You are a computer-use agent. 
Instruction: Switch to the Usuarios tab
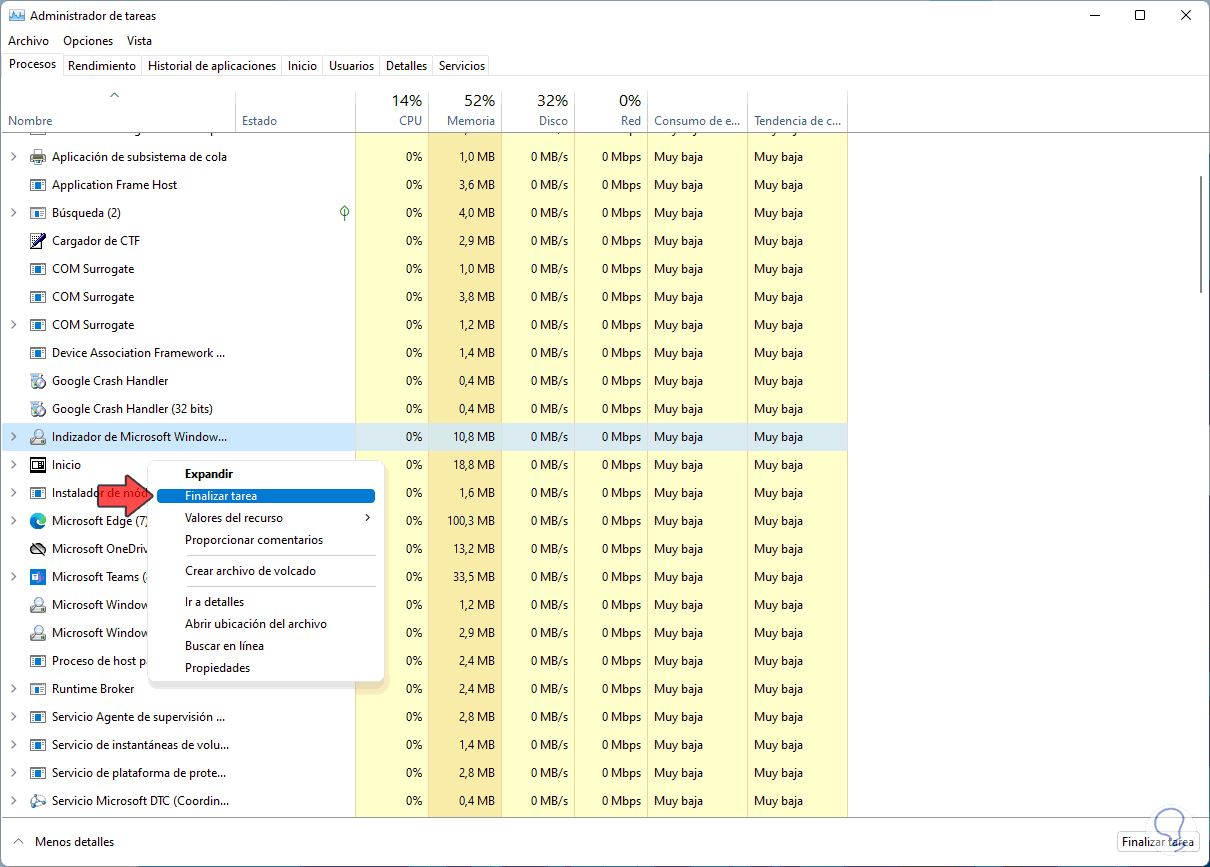click(x=352, y=66)
